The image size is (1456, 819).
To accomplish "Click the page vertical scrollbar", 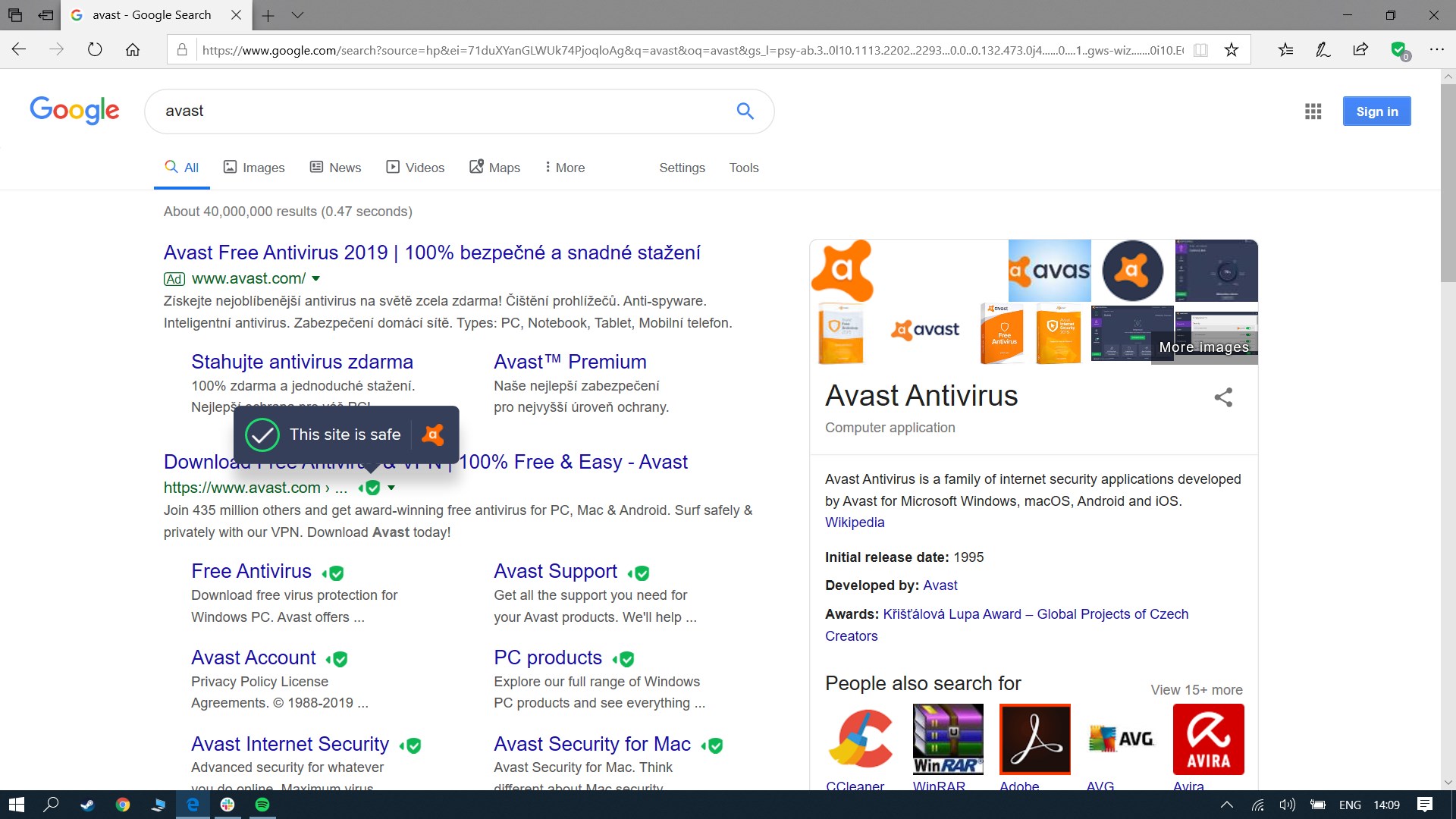I will (x=1448, y=182).
